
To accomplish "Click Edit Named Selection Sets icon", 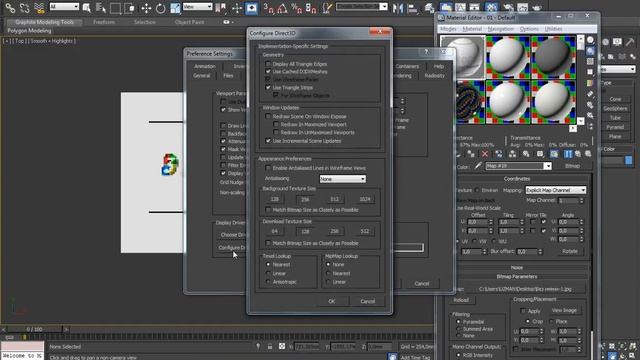I will tap(327, 8).
